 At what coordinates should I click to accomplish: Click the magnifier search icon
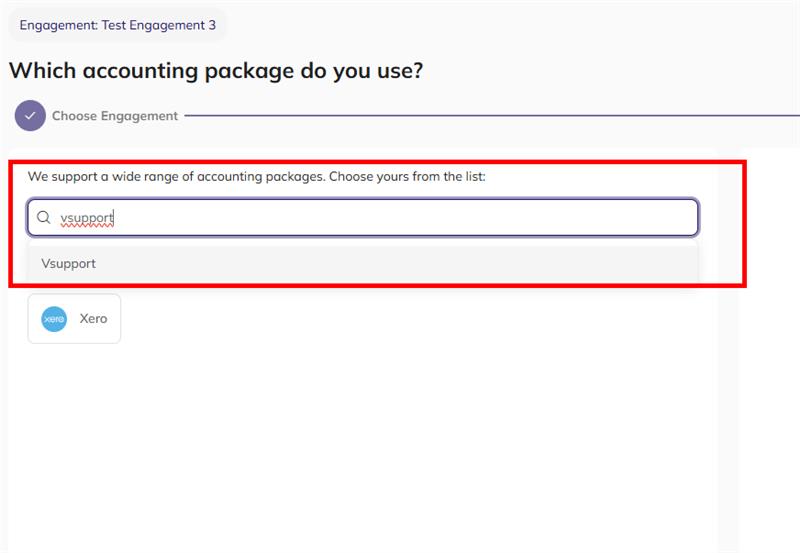[x=43, y=217]
